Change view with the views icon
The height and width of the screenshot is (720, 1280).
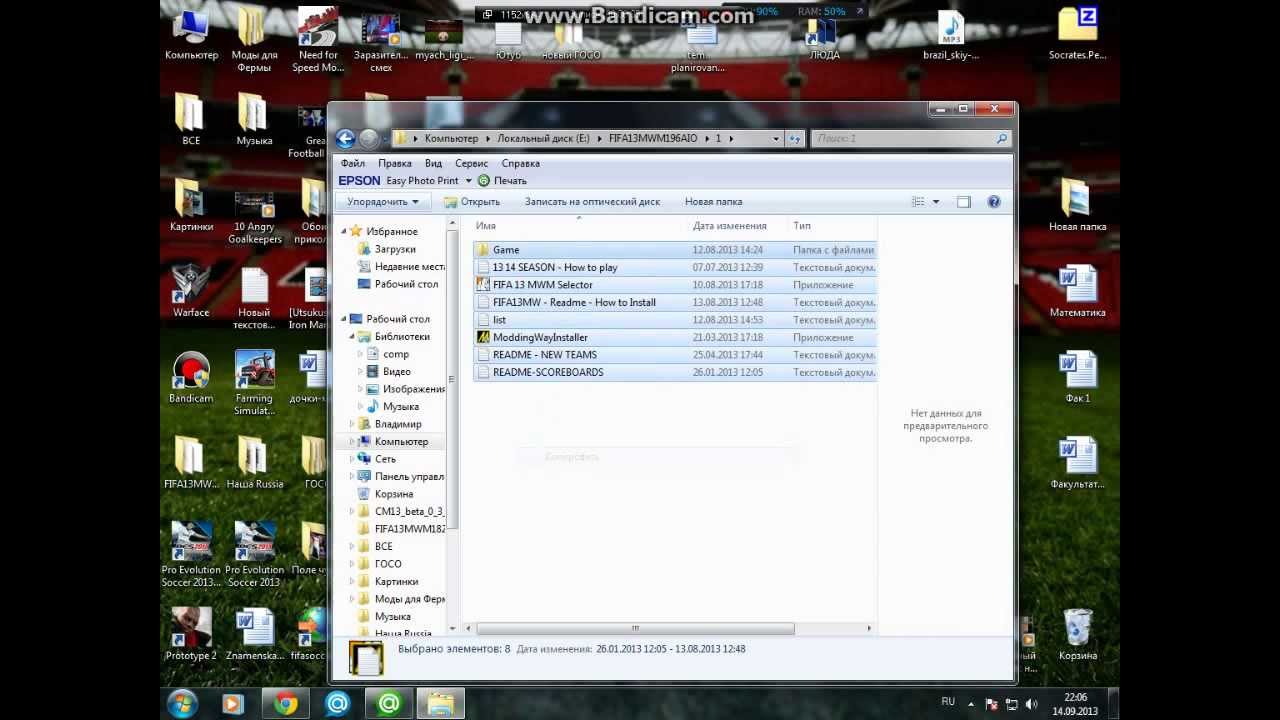tap(918, 202)
